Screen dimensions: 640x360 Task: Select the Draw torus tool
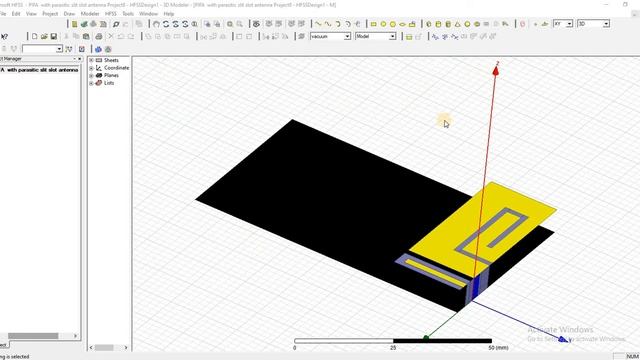[x=477, y=24]
